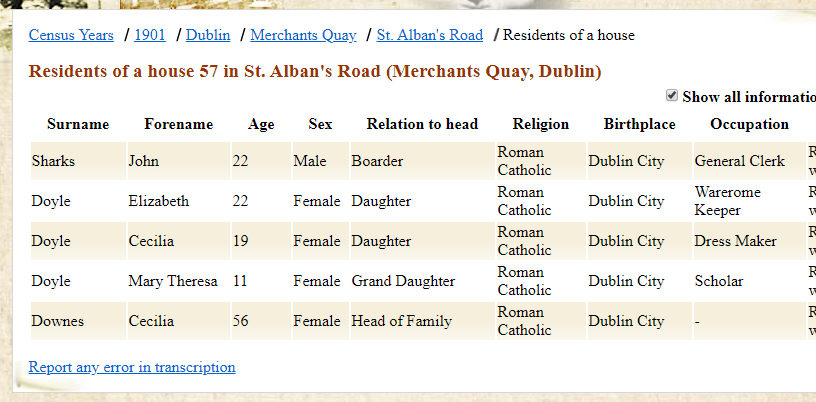This screenshot has height=402, width=816.
Task: Click the Surname column header
Action: 78,124
